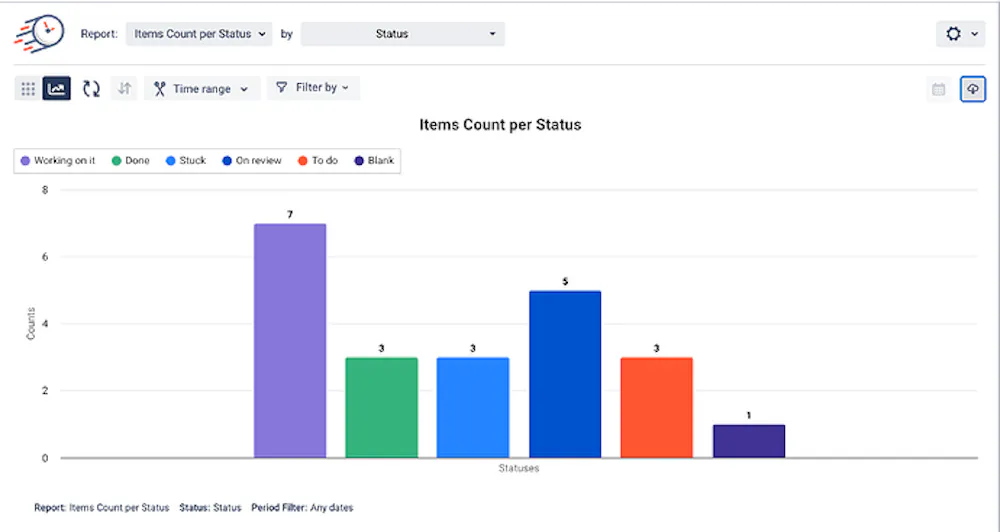This screenshot has width=1000, height=532.
Task: Open the Time range dropdown
Action: pyautogui.click(x=202, y=89)
